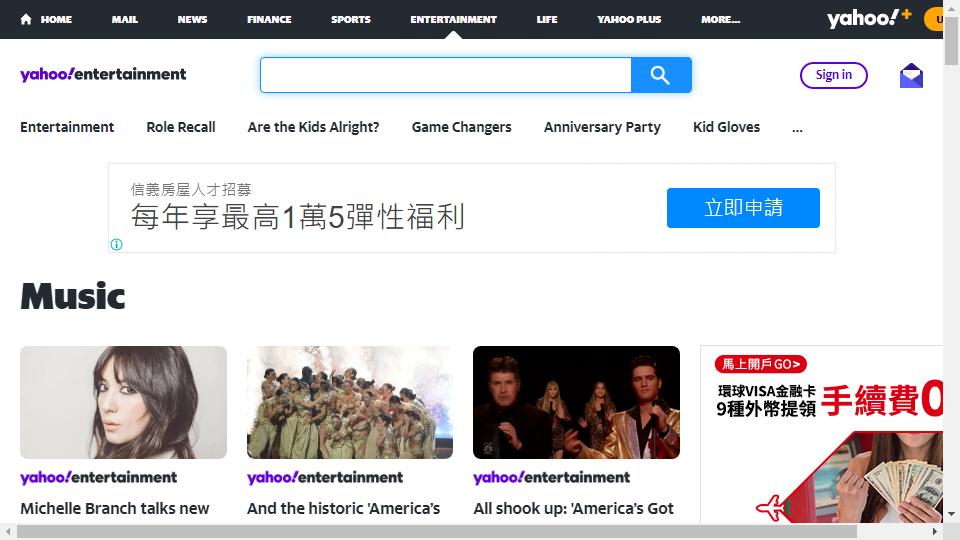
Task: Click the 'All shook up: America's Got' headline
Action: (x=573, y=508)
